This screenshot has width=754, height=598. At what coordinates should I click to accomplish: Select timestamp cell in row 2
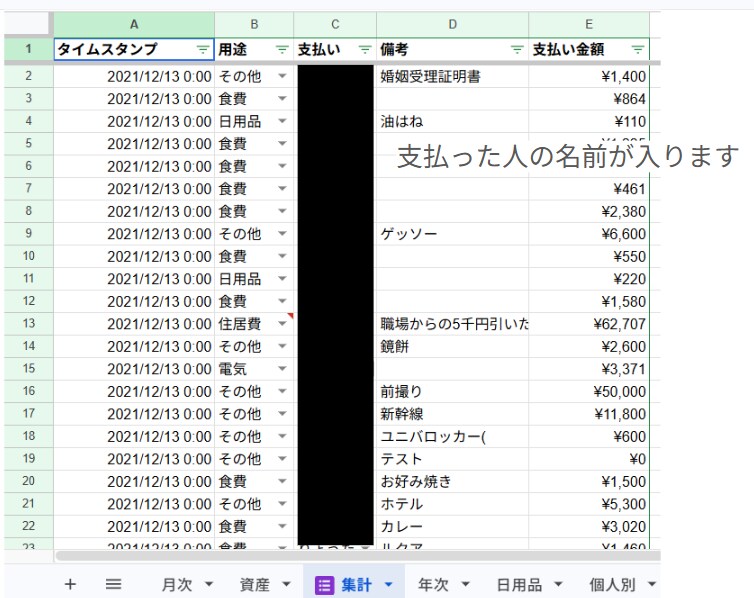[x=134, y=76]
